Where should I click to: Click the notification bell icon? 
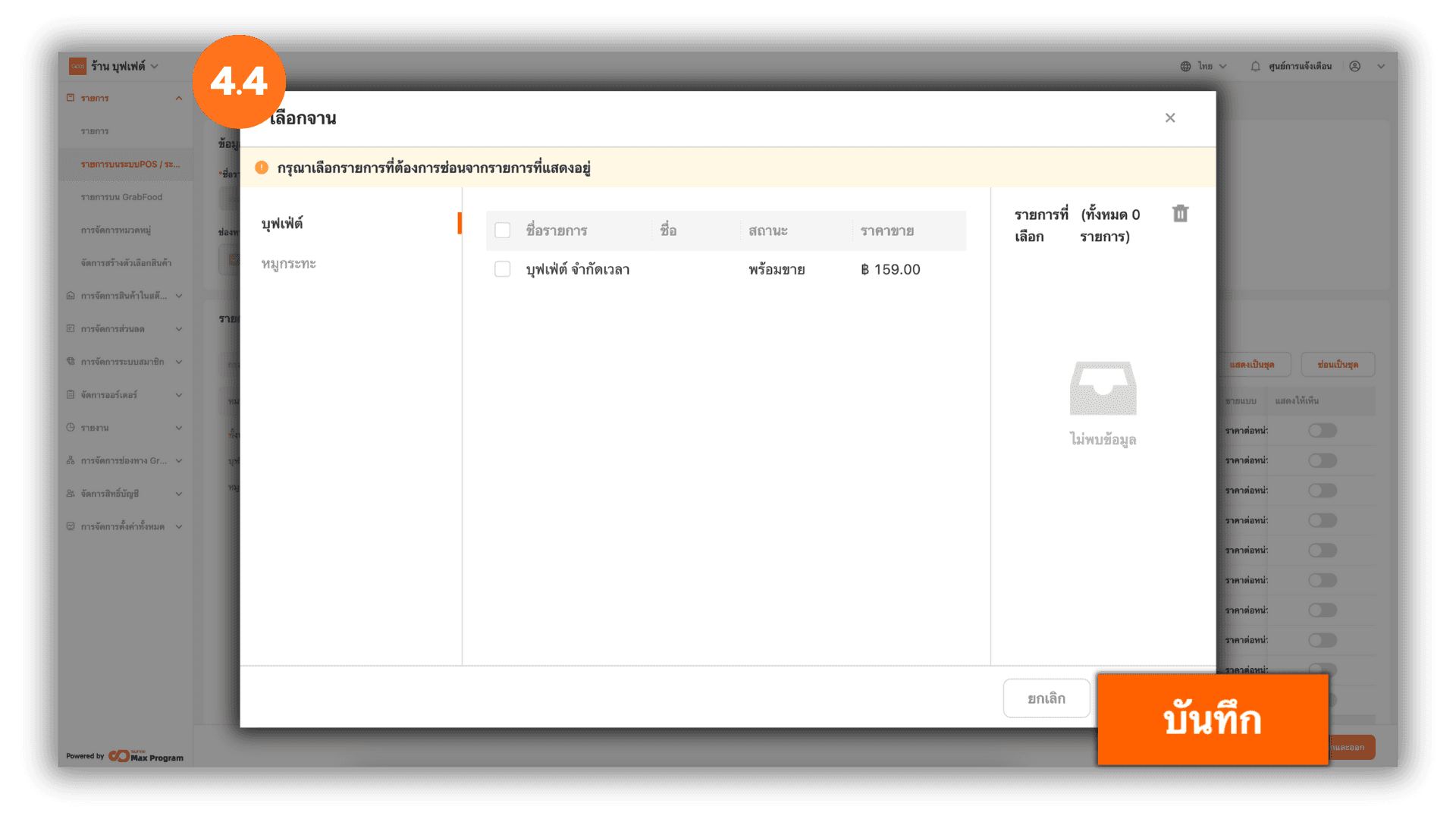tap(1255, 67)
